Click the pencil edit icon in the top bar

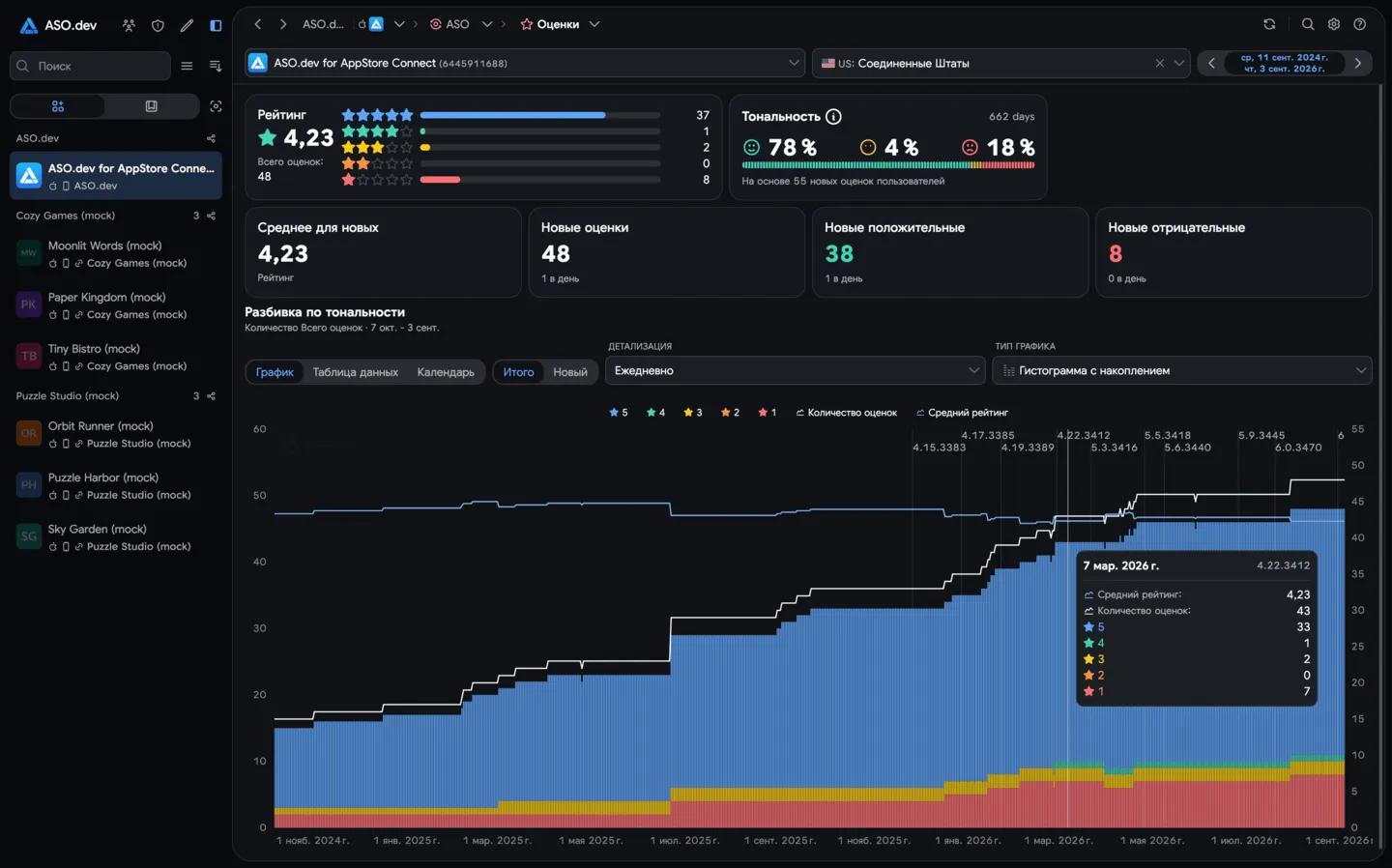point(187,25)
